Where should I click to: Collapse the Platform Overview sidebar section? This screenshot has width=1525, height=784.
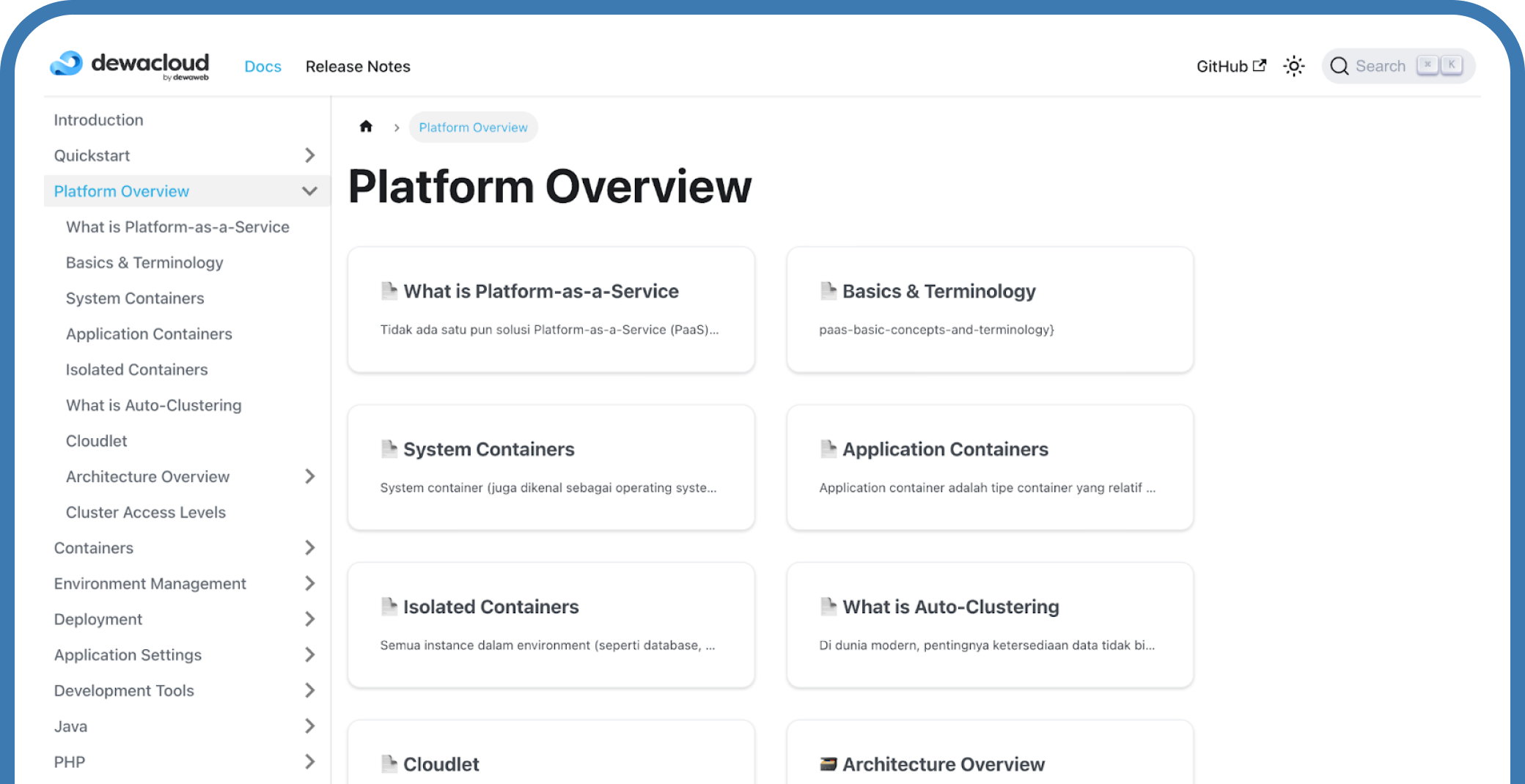(x=309, y=191)
